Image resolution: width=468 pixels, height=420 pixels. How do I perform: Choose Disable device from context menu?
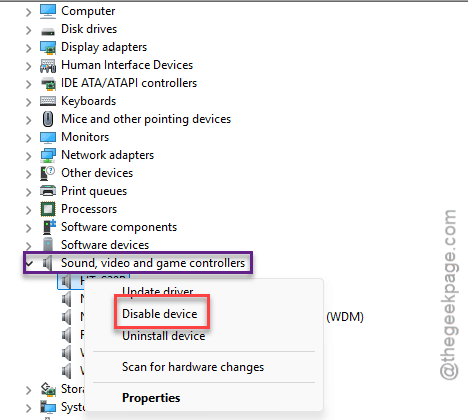(160, 314)
